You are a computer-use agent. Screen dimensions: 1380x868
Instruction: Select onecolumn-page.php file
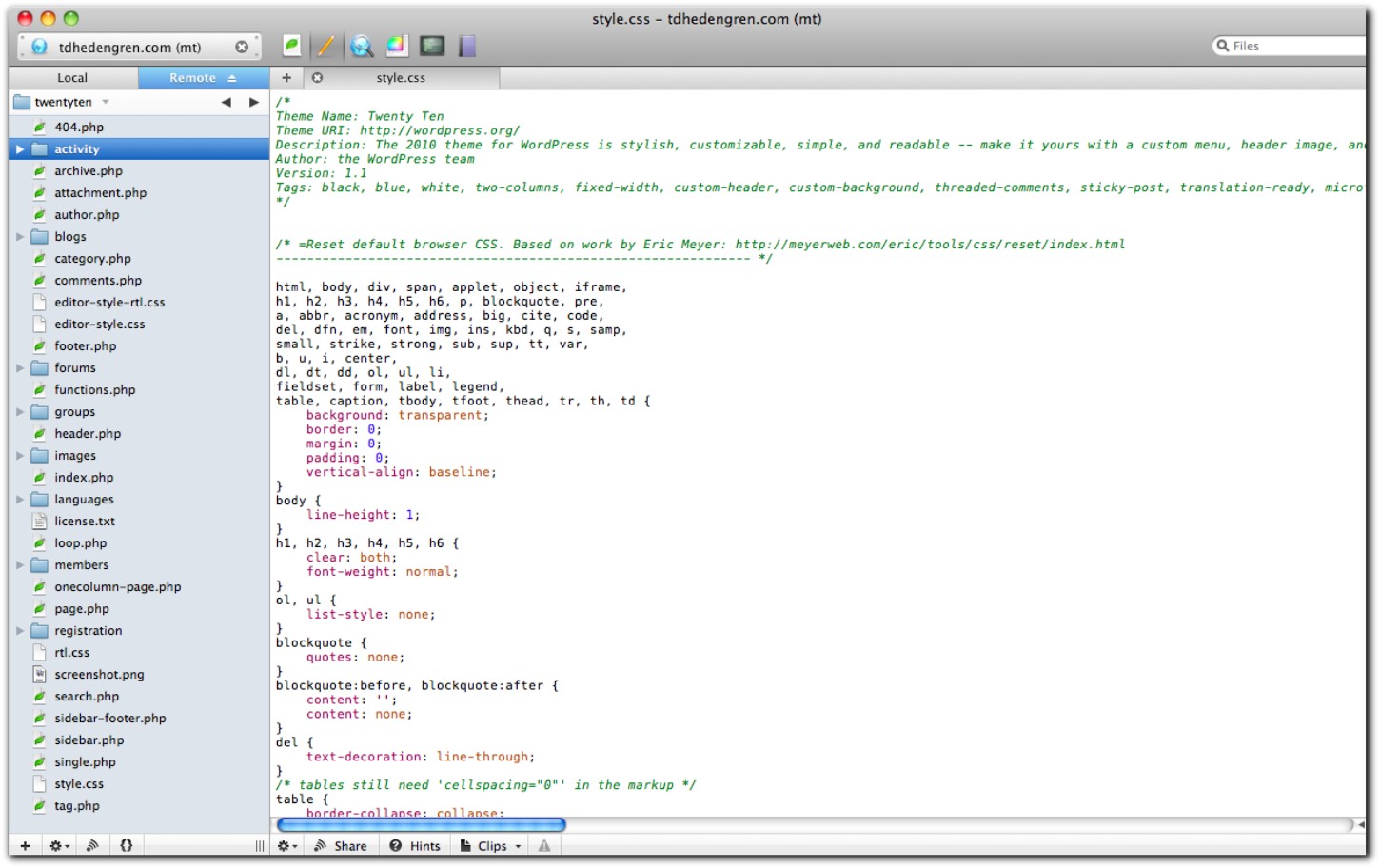click(x=139, y=587)
